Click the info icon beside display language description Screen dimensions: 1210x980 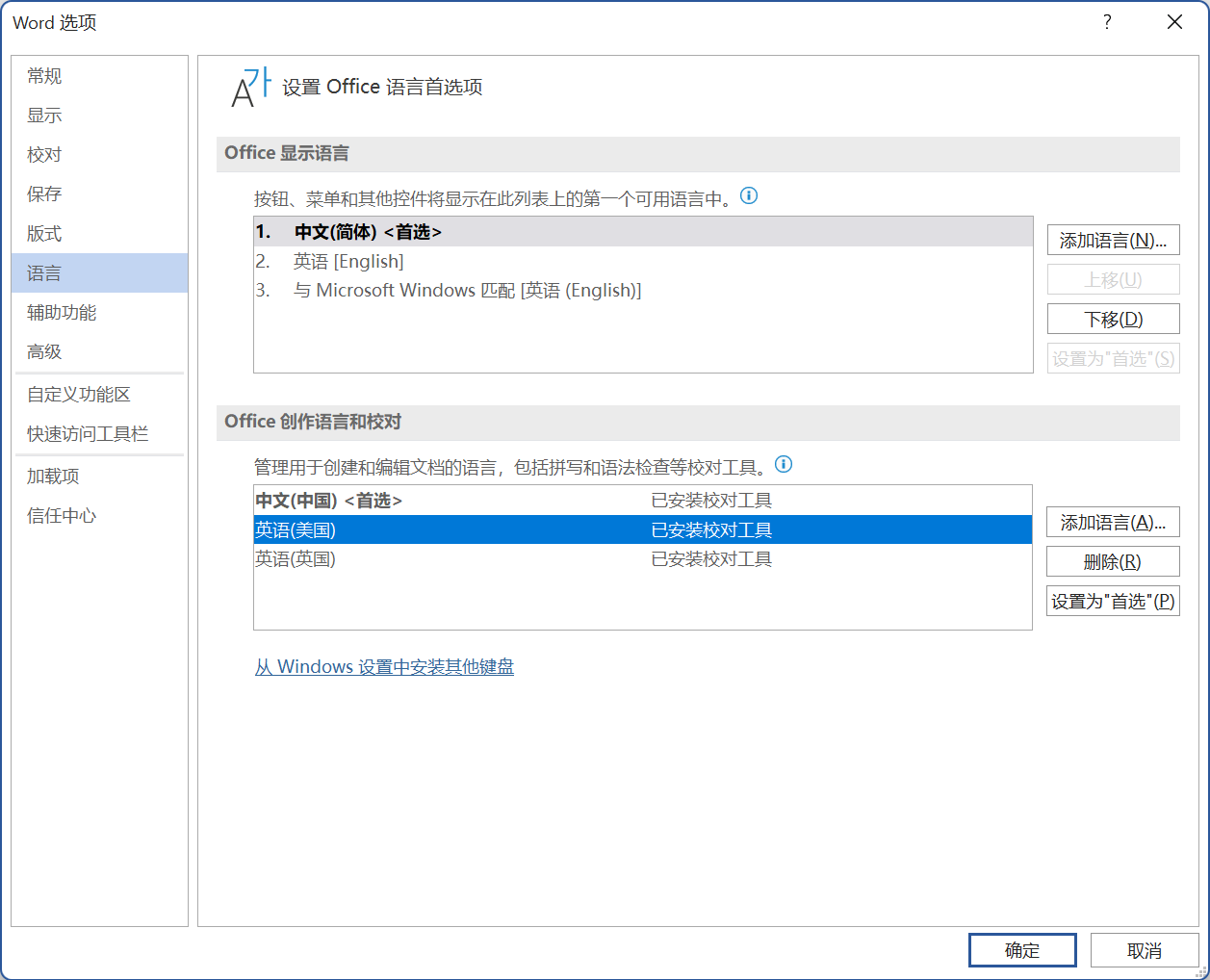(x=749, y=196)
